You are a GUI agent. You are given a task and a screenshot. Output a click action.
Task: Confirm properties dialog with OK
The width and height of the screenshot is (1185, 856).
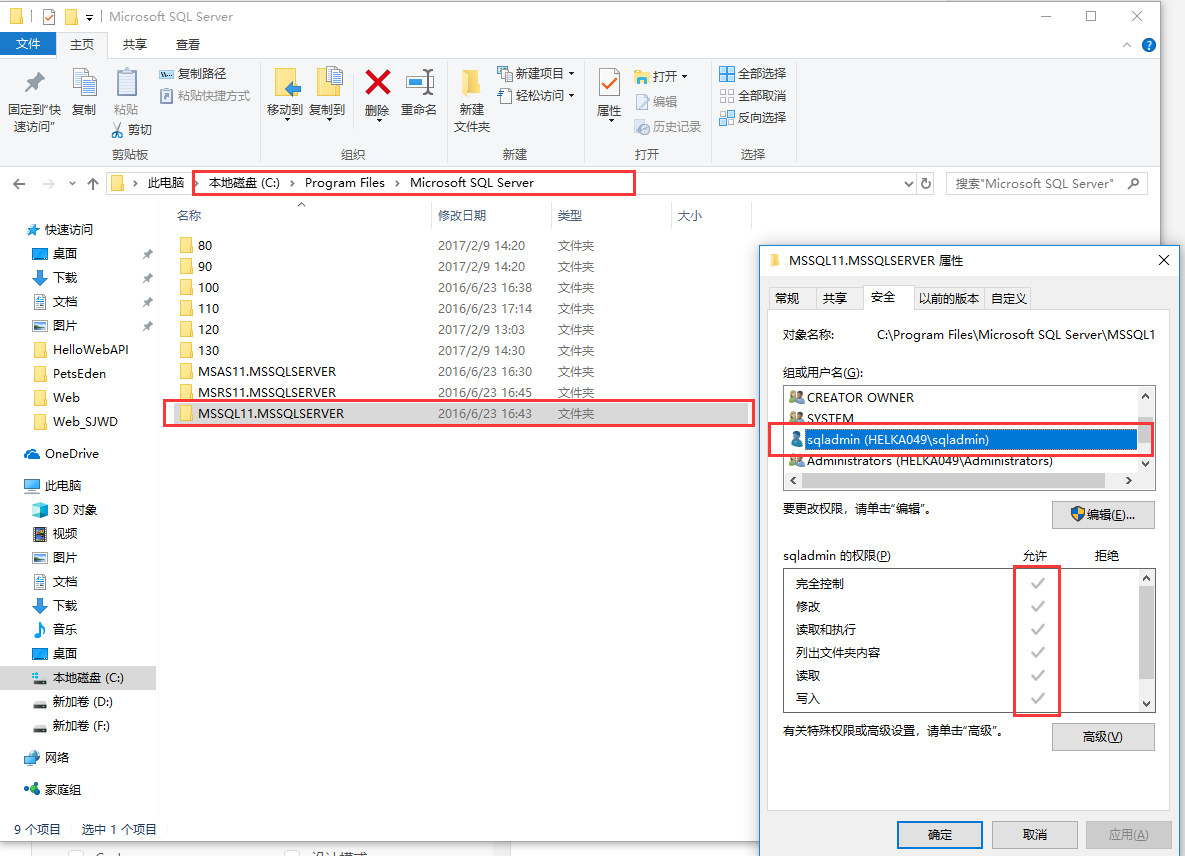[940, 835]
